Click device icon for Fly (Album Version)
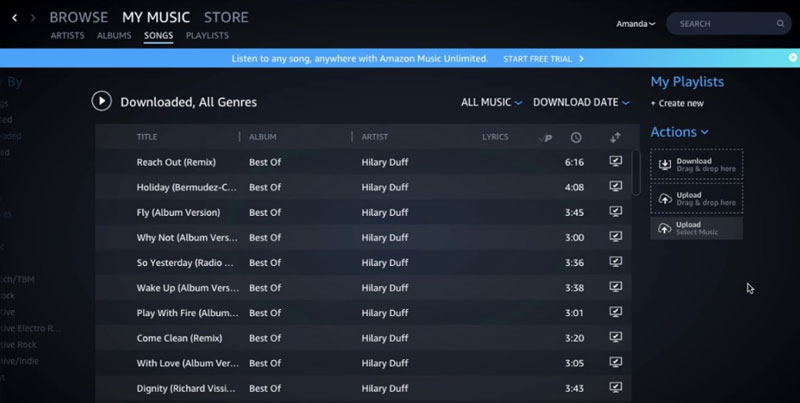Image resolution: width=800 pixels, height=403 pixels. click(616, 211)
